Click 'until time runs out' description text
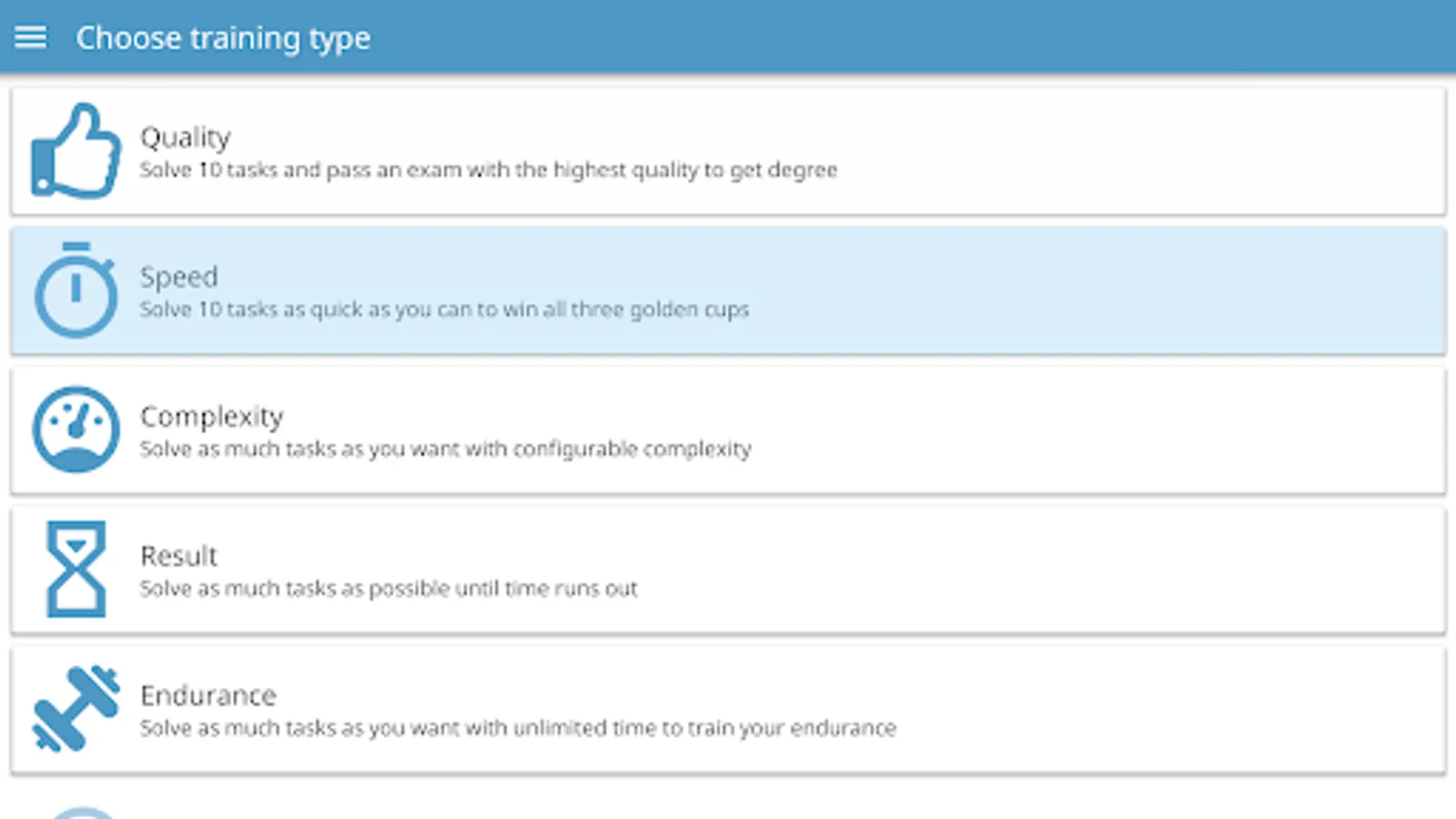The image size is (1456, 819). [x=389, y=589]
